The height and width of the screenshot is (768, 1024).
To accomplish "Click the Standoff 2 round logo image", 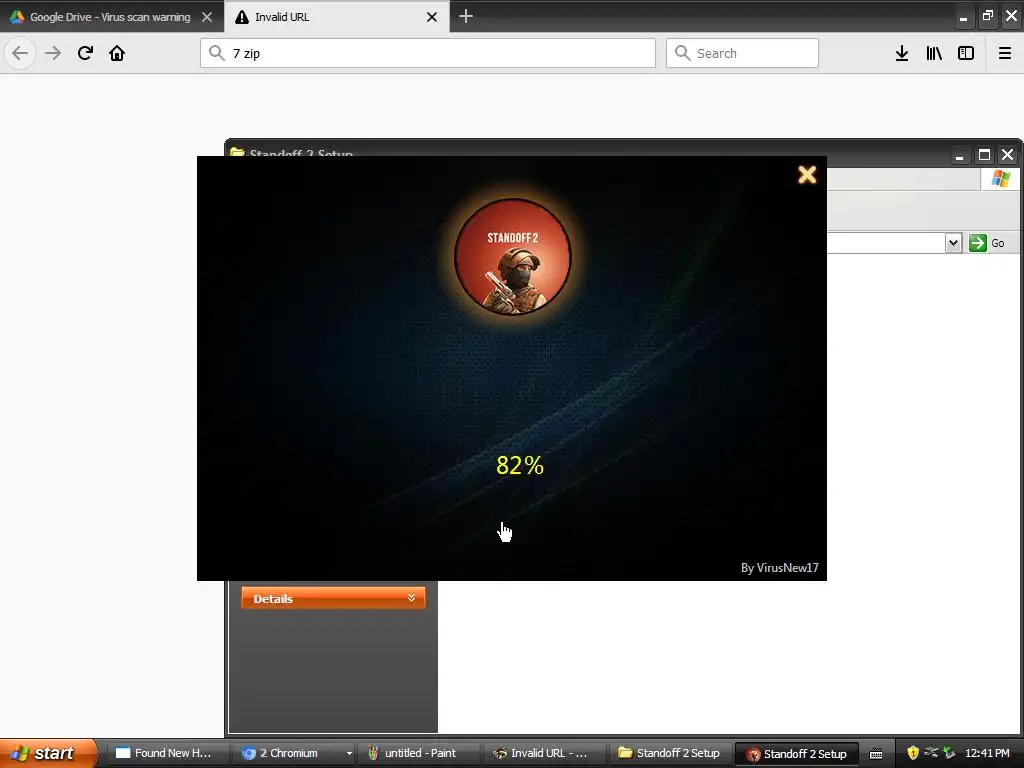I will pyautogui.click(x=513, y=257).
